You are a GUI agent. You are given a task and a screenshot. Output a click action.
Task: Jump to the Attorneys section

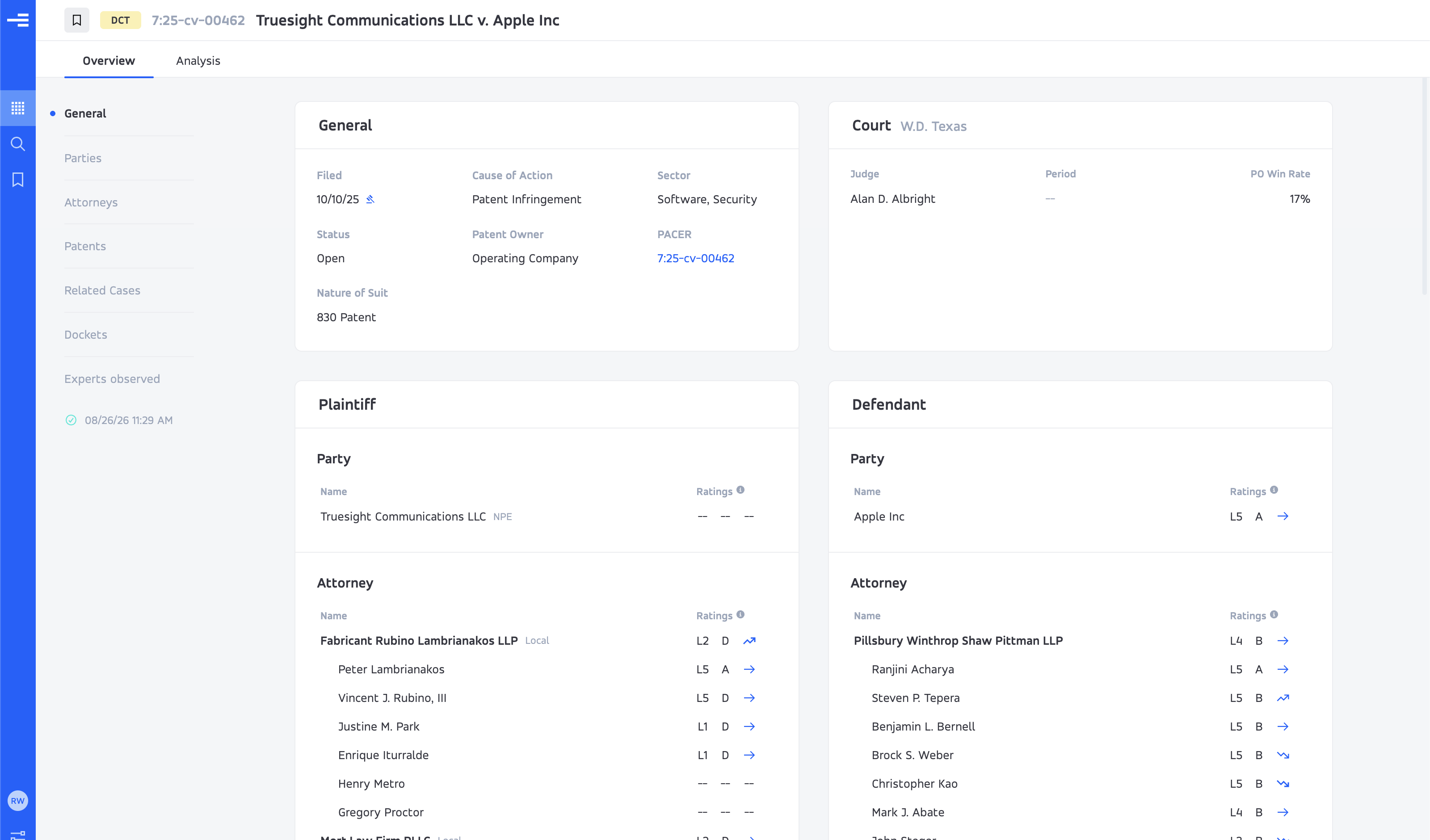pyautogui.click(x=91, y=202)
